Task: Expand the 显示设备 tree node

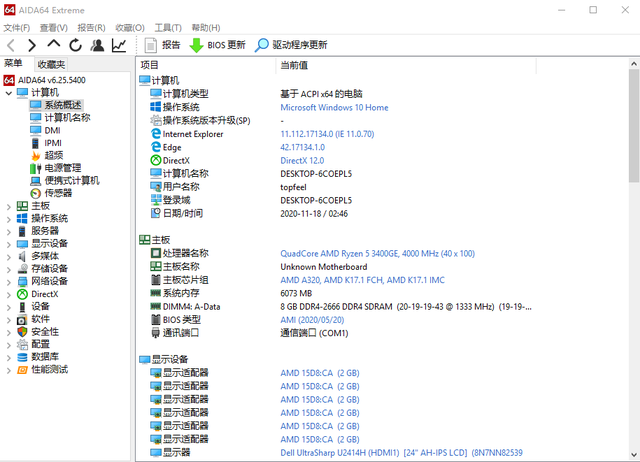Action: [9, 244]
